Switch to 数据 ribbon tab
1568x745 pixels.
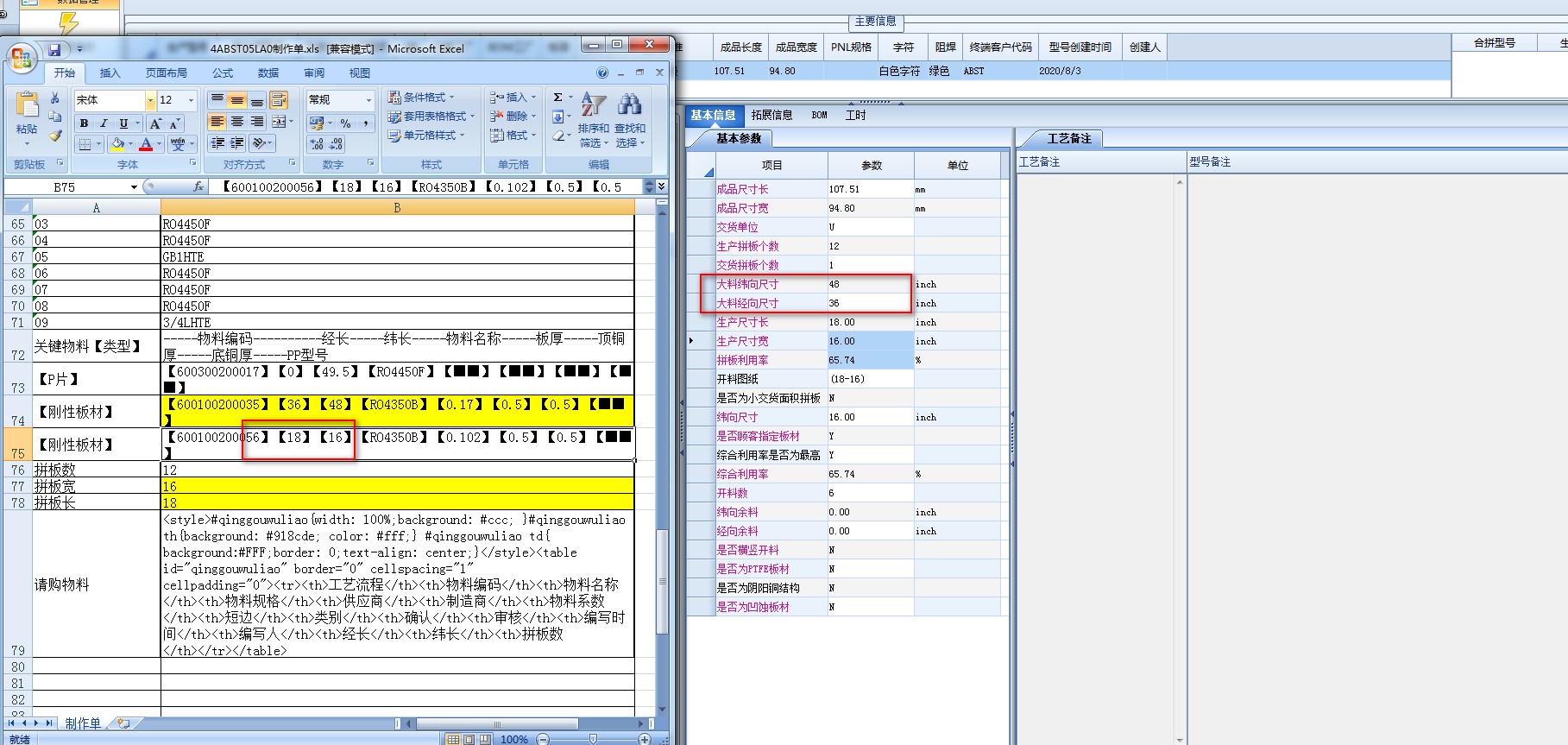click(268, 73)
